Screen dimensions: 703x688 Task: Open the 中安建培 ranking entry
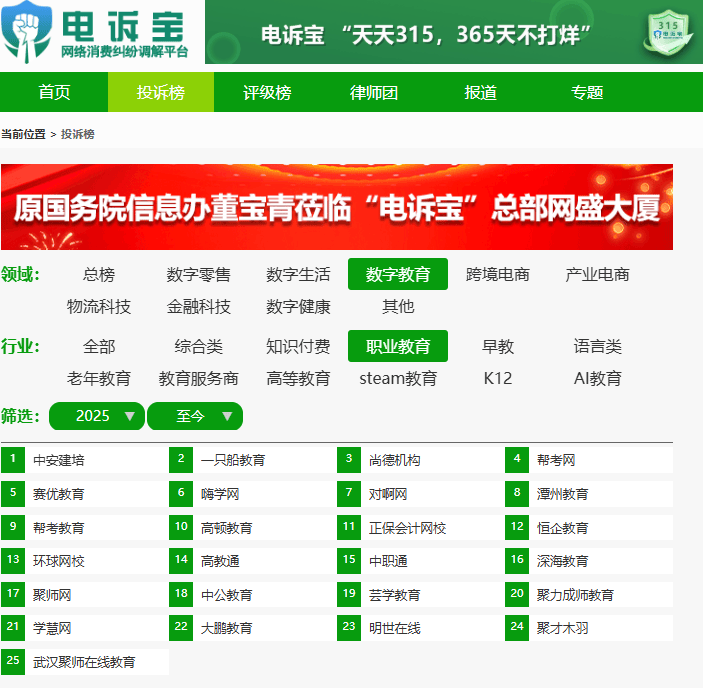point(59,460)
